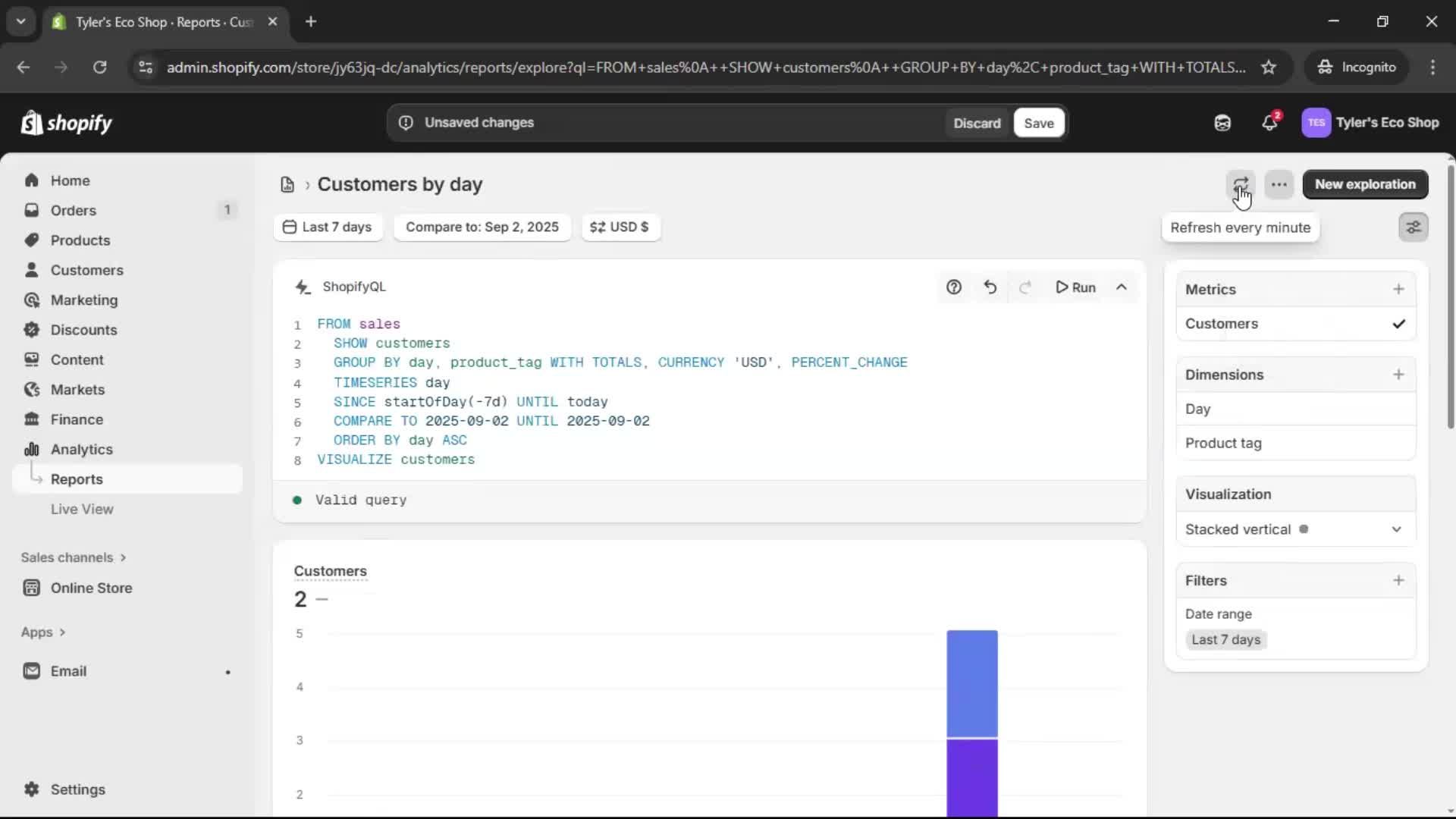Screen dimensions: 1456x819
Task: Open the Reports page in the sidebar
Action: point(77,479)
